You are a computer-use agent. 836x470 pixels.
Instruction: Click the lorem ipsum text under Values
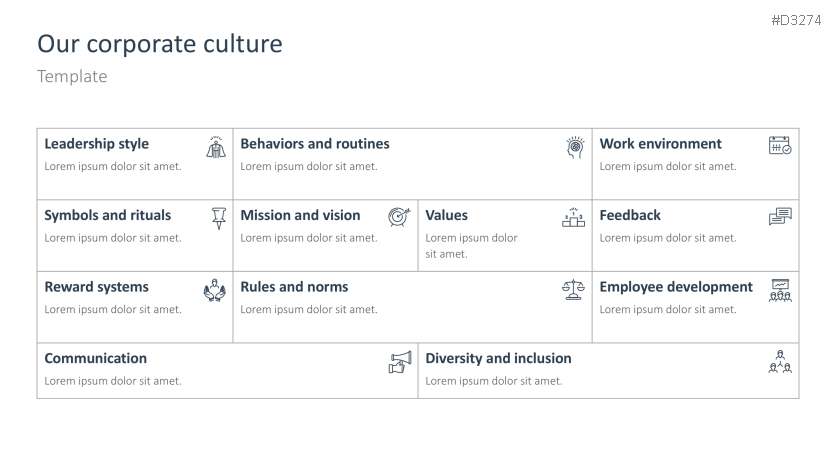(x=471, y=246)
